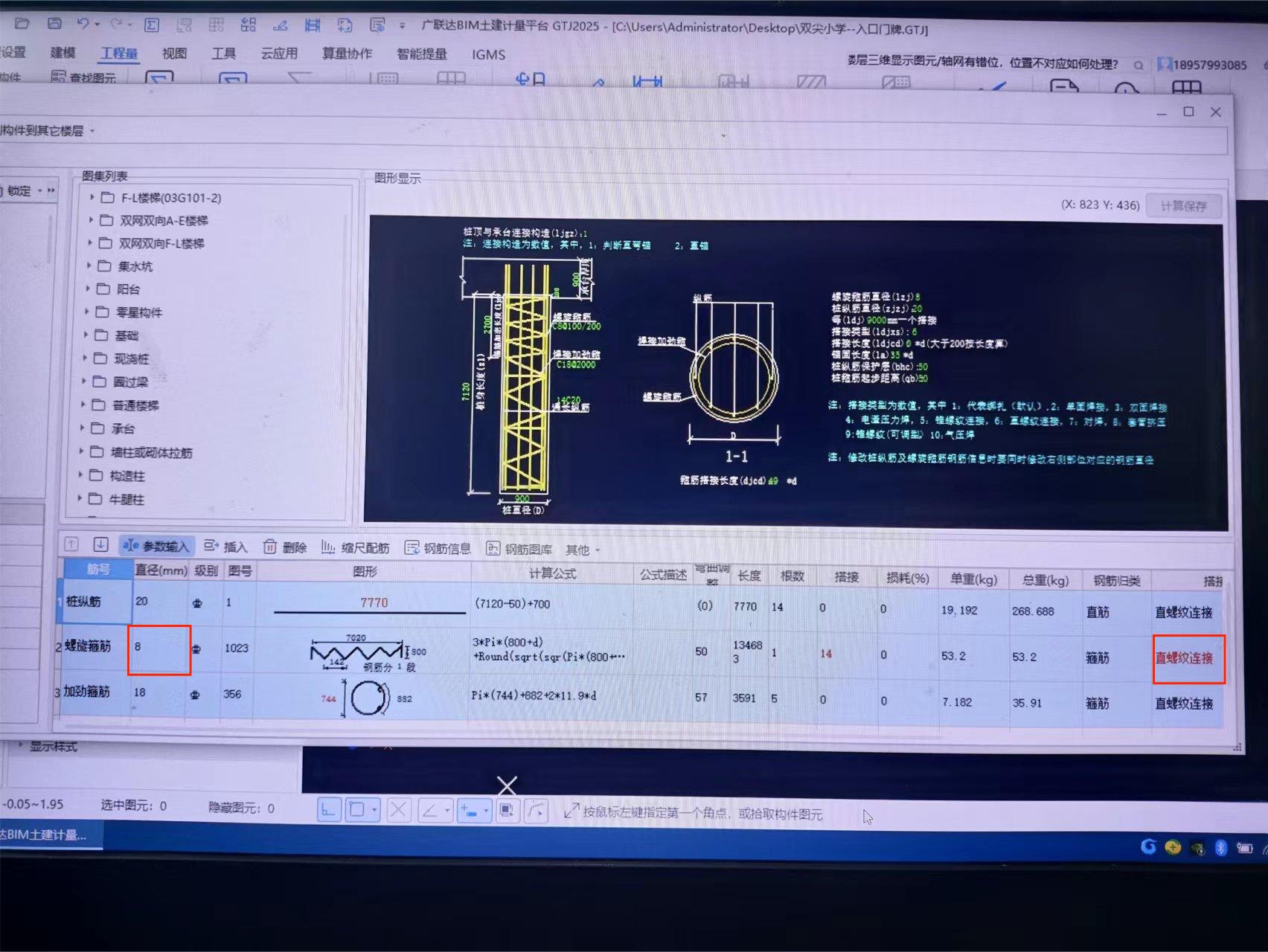Click the 总重(kg) column header
This screenshot has width=1268, height=952.
tap(1045, 579)
